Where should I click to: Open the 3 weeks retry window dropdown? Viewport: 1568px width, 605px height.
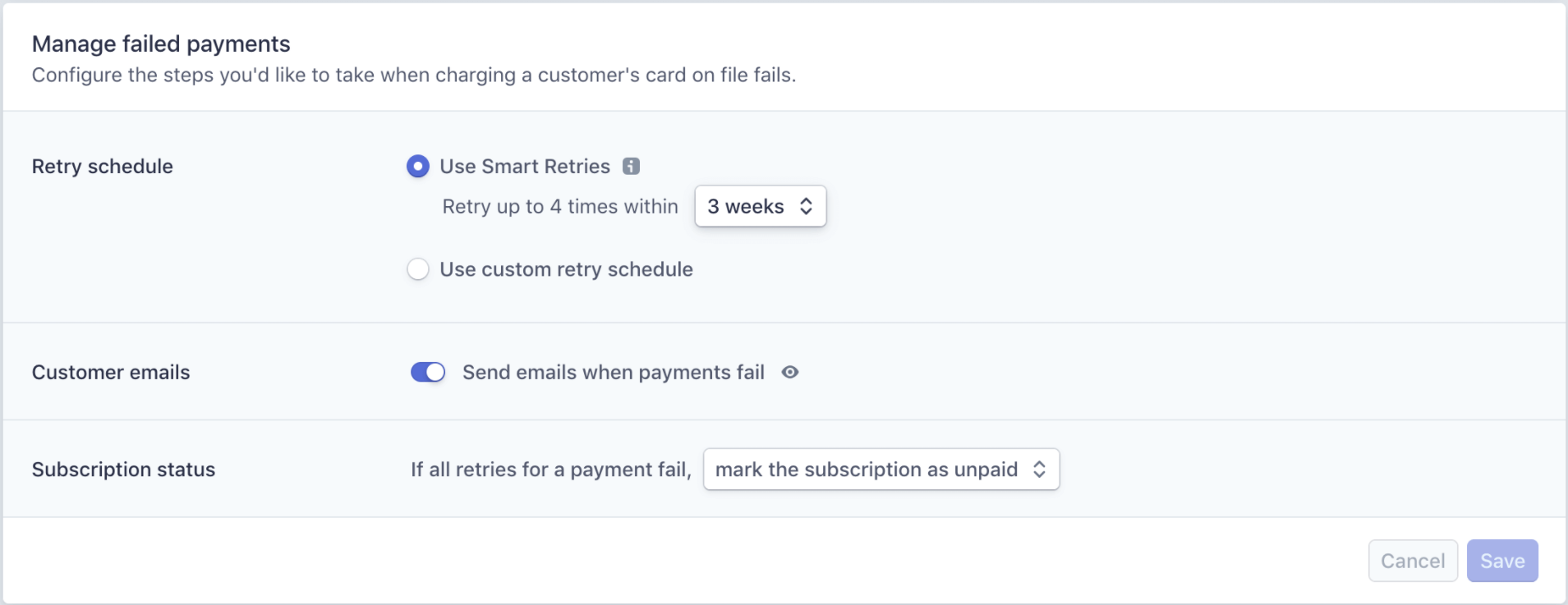tap(761, 206)
